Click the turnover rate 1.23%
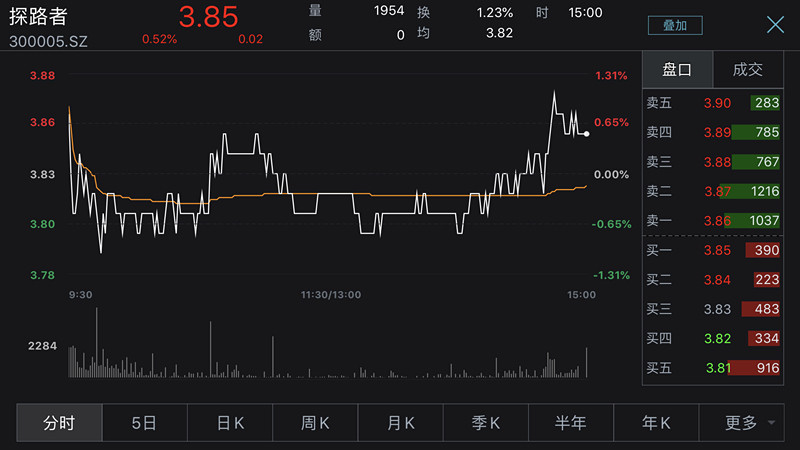Image resolution: width=800 pixels, height=450 pixels. tap(494, 13)
